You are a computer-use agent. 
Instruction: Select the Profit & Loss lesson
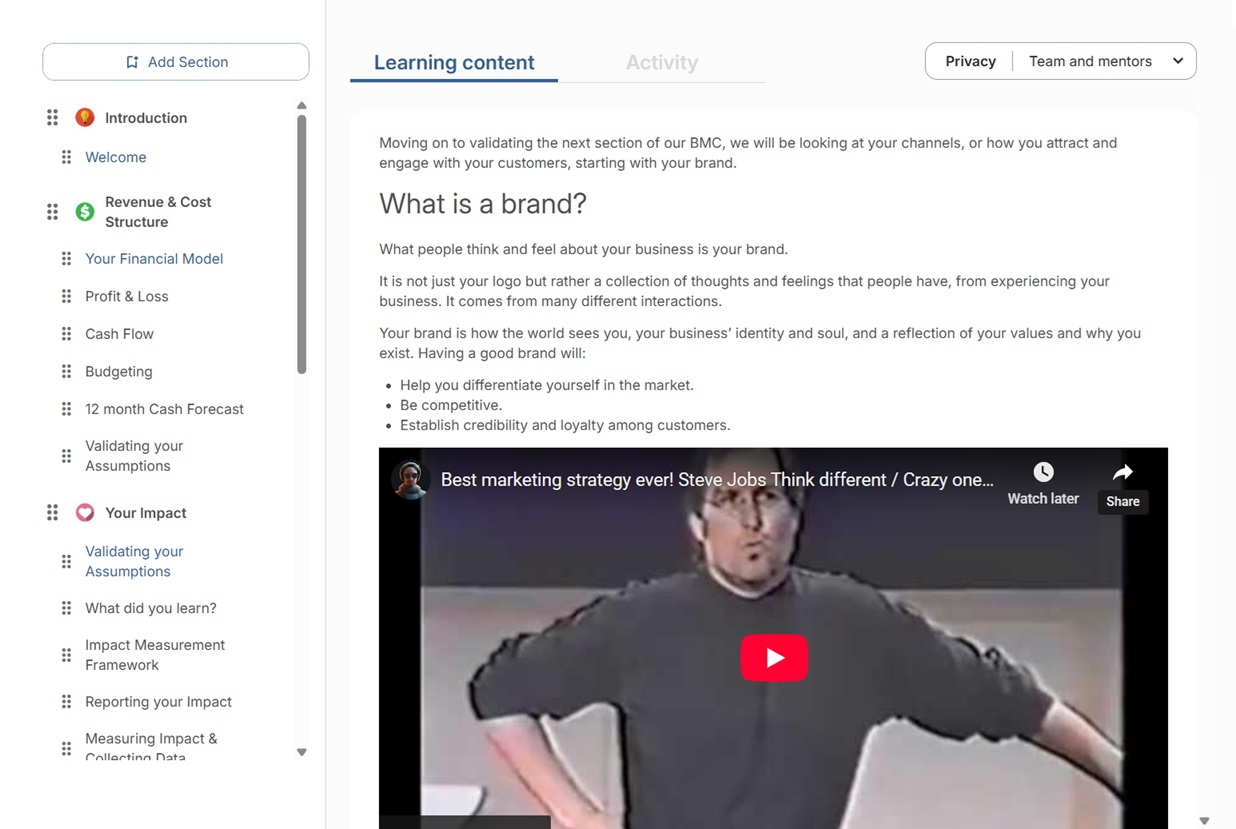pyautogui.click(x=127, y=297)
